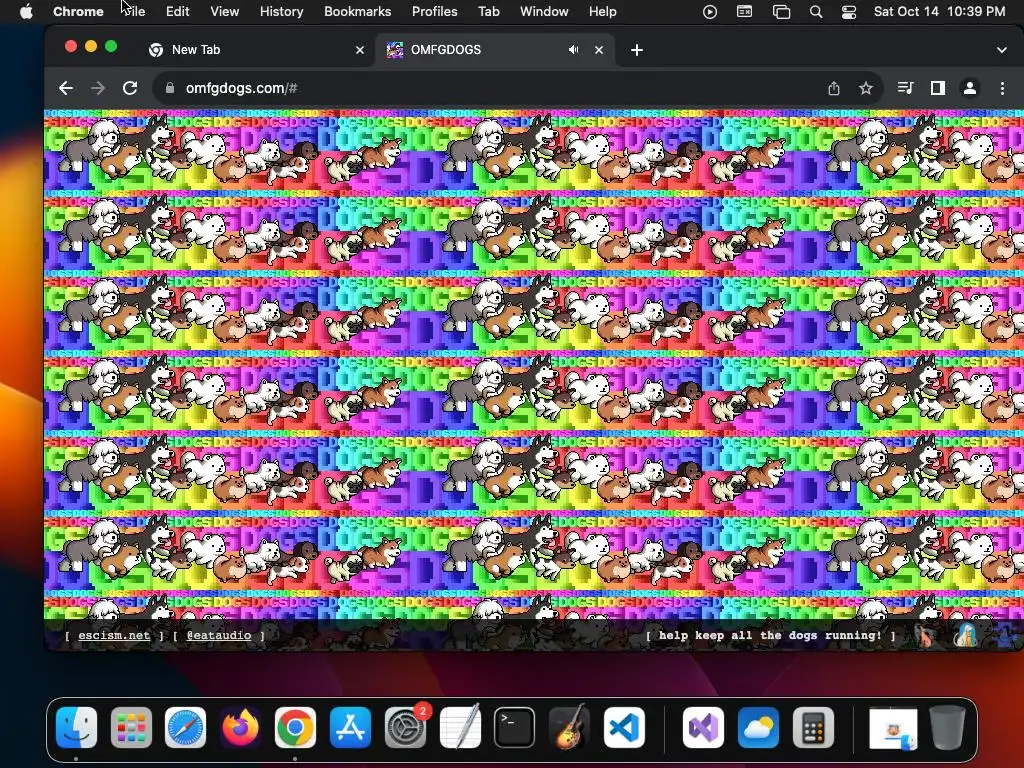Open the Help menu
This screenshot has width=1024, height=768.
602,11
